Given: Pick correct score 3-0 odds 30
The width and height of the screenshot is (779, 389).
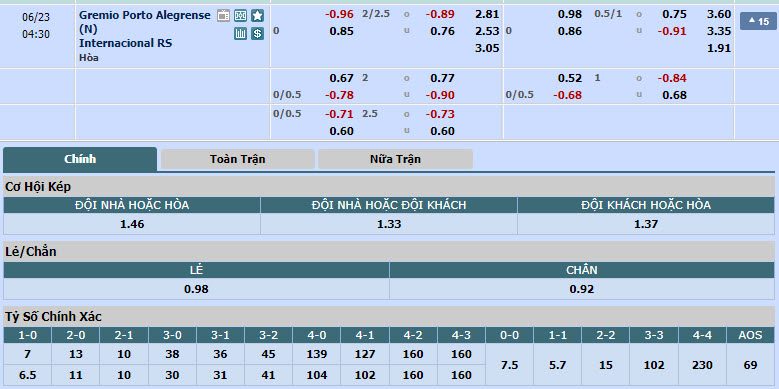Looking at the screenshot, I should [x=172, y=375].
